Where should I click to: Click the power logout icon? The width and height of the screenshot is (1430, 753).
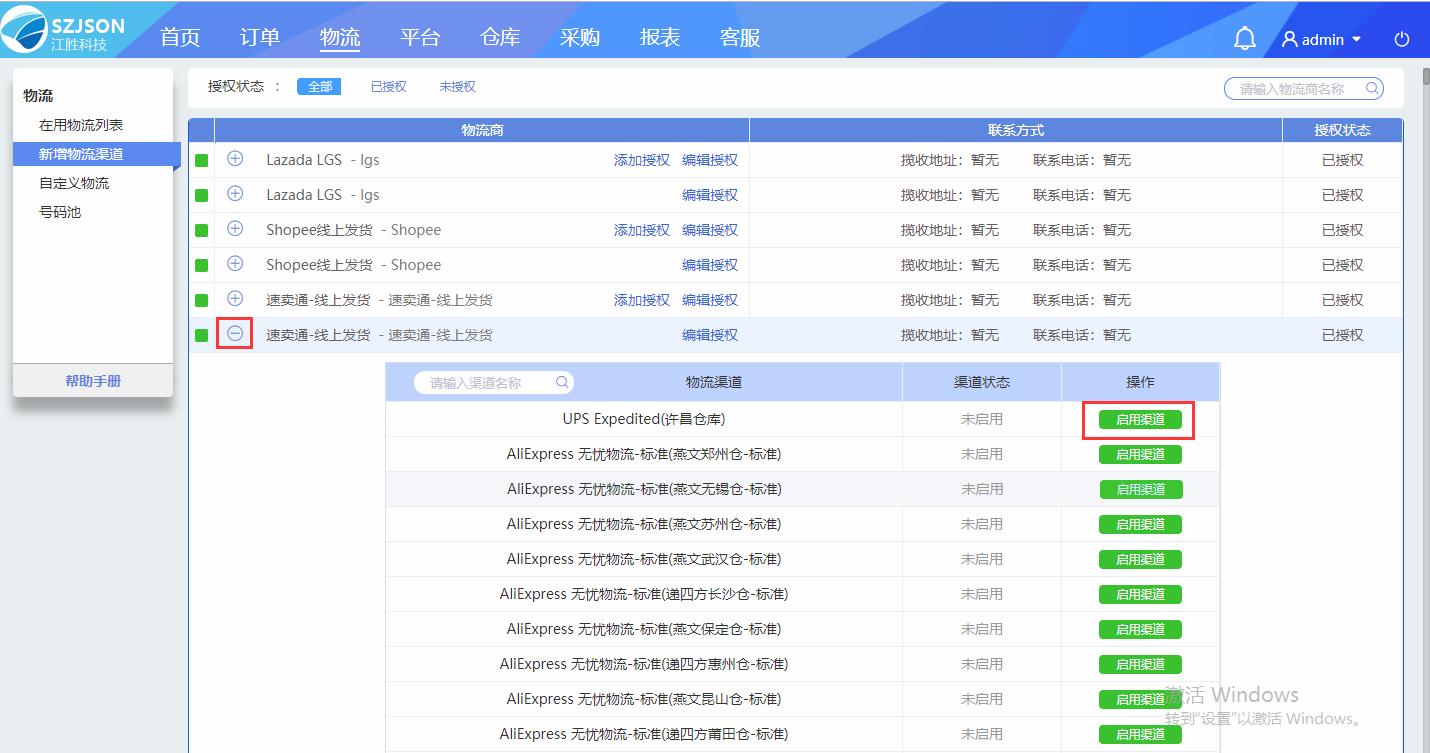1402,39
